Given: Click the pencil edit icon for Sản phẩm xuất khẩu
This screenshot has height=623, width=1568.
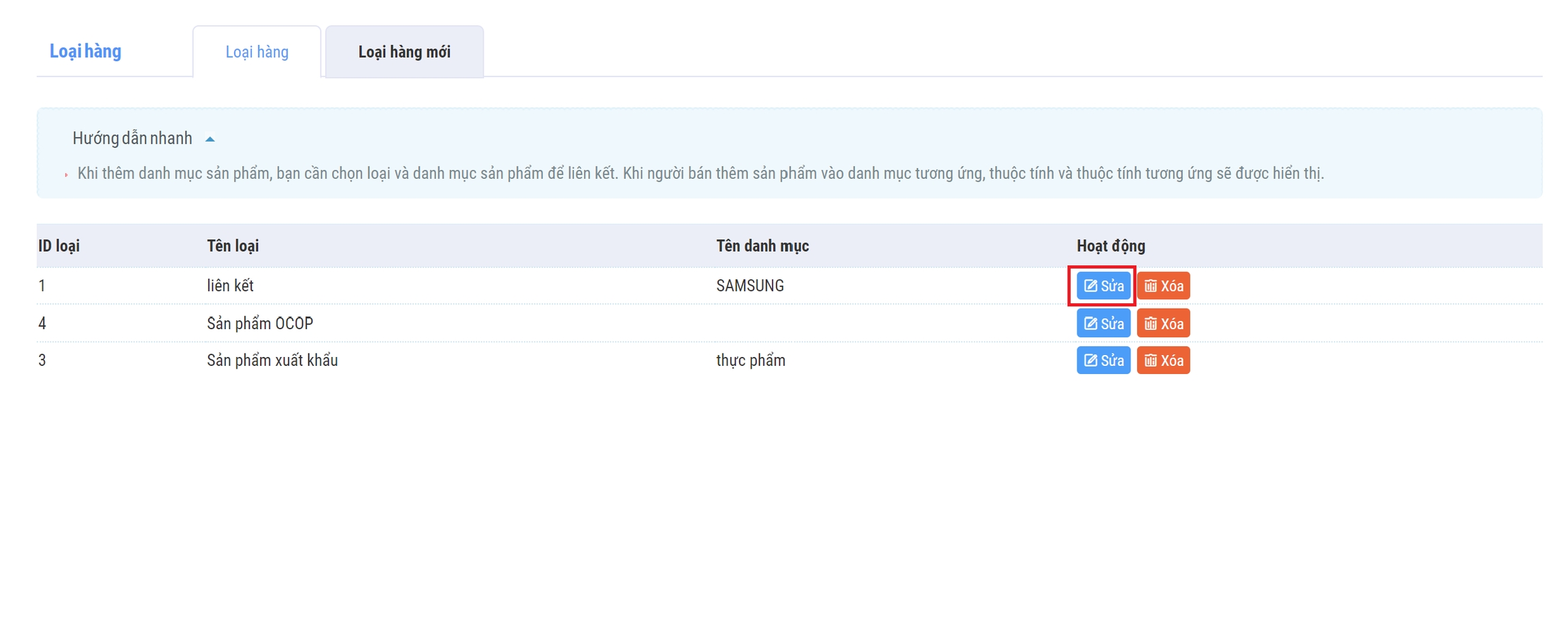Looking at the screenshot, I should 1090,360.
